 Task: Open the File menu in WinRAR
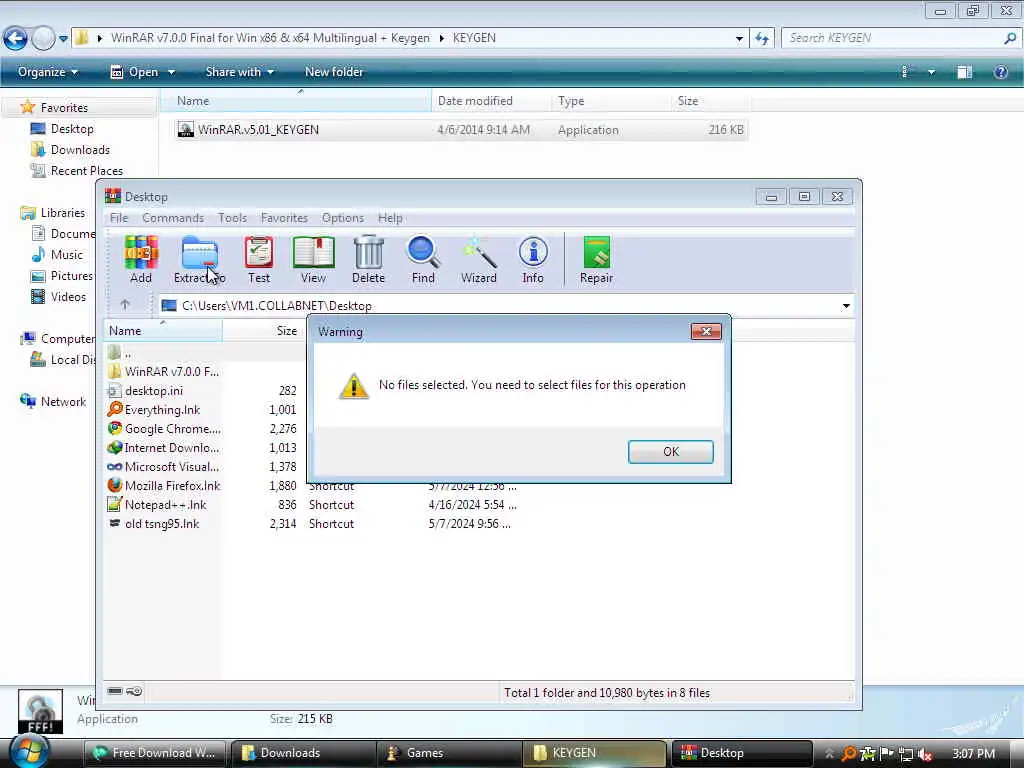tap(119, 218)
